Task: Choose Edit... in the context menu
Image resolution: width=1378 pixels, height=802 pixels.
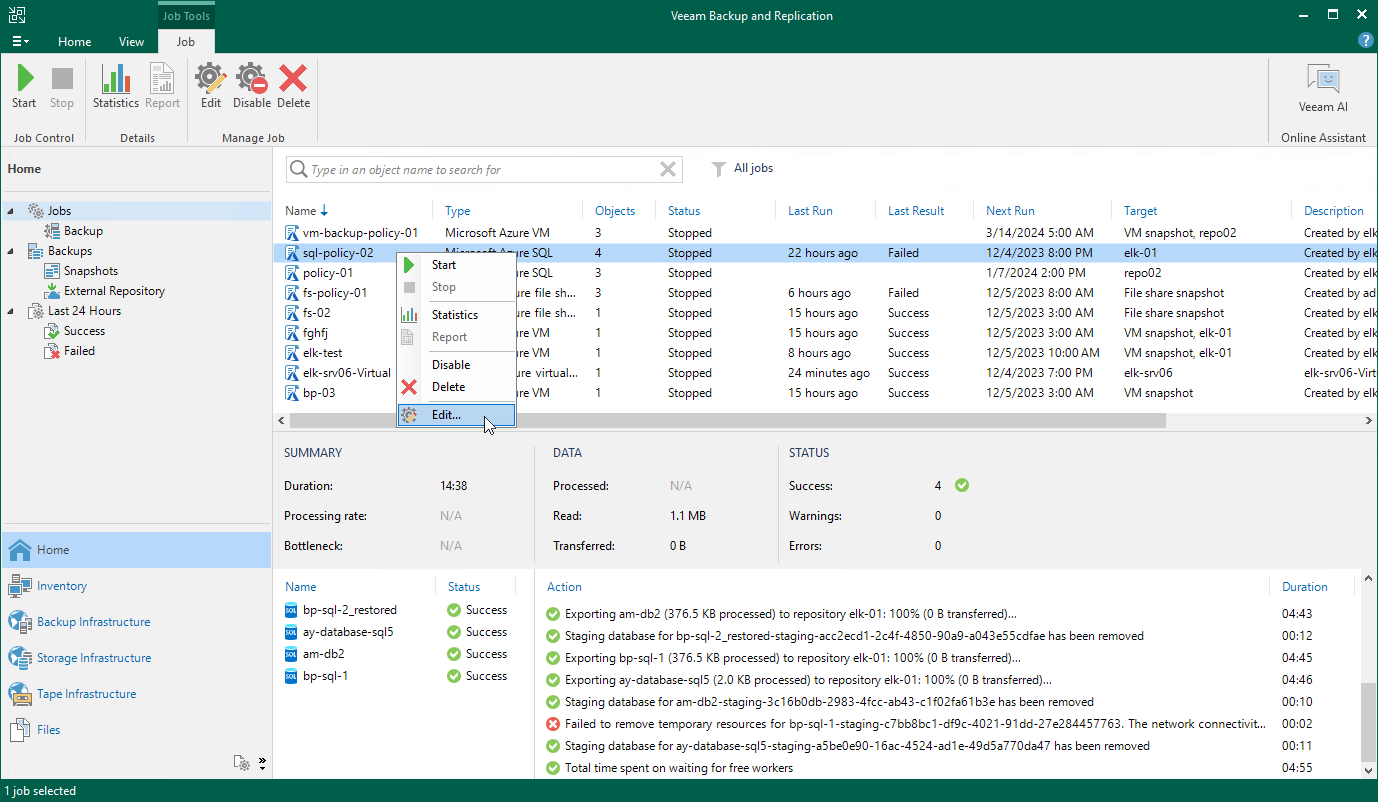Action: 456,415
